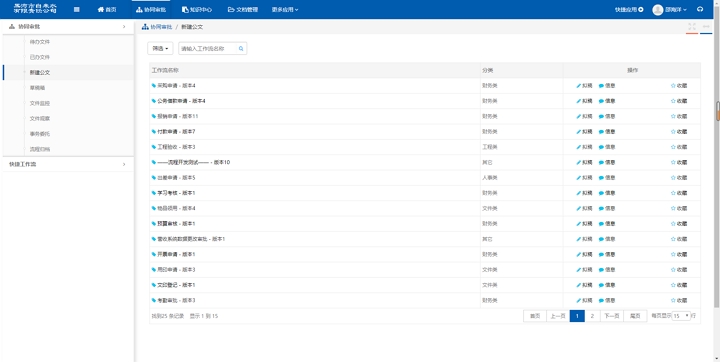720x362 pixels.
Task: Open 知识中心 in top navigation
Action: coord(197,10)
